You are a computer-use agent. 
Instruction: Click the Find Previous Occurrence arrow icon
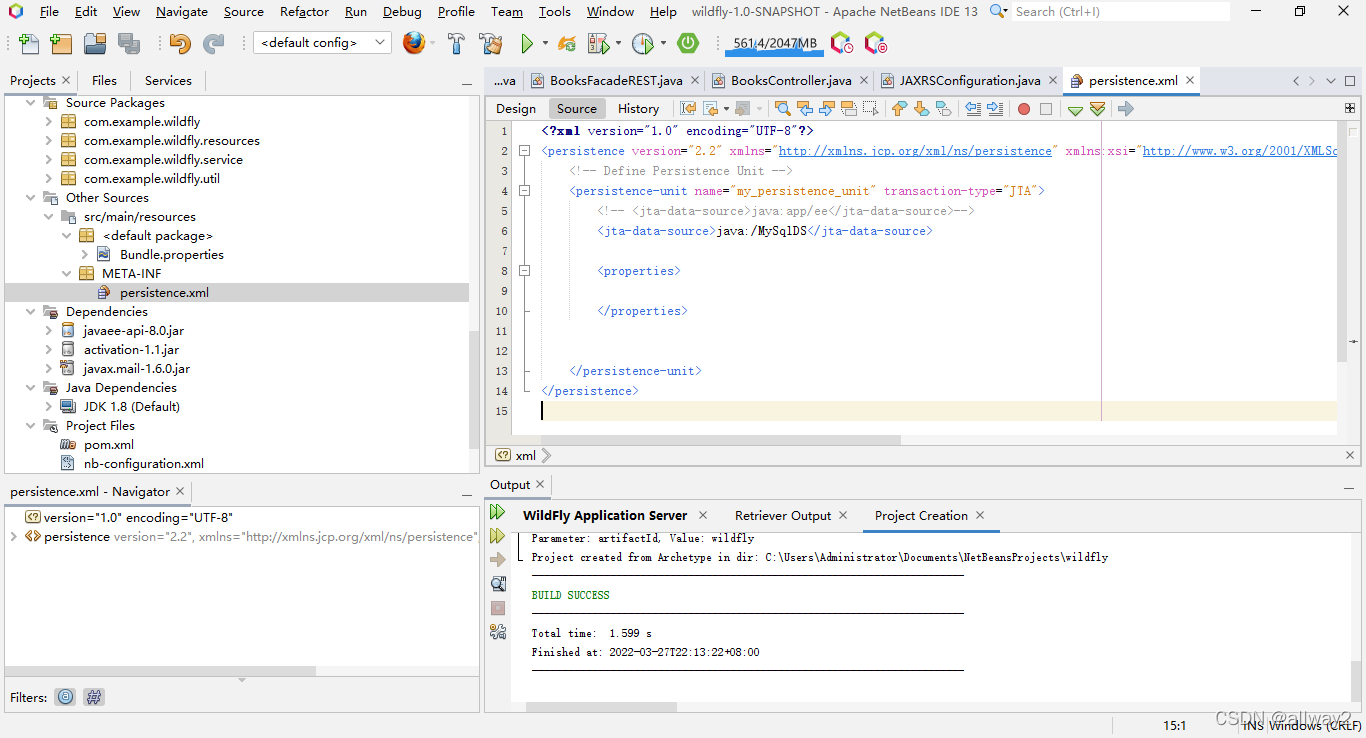point(805,109)
